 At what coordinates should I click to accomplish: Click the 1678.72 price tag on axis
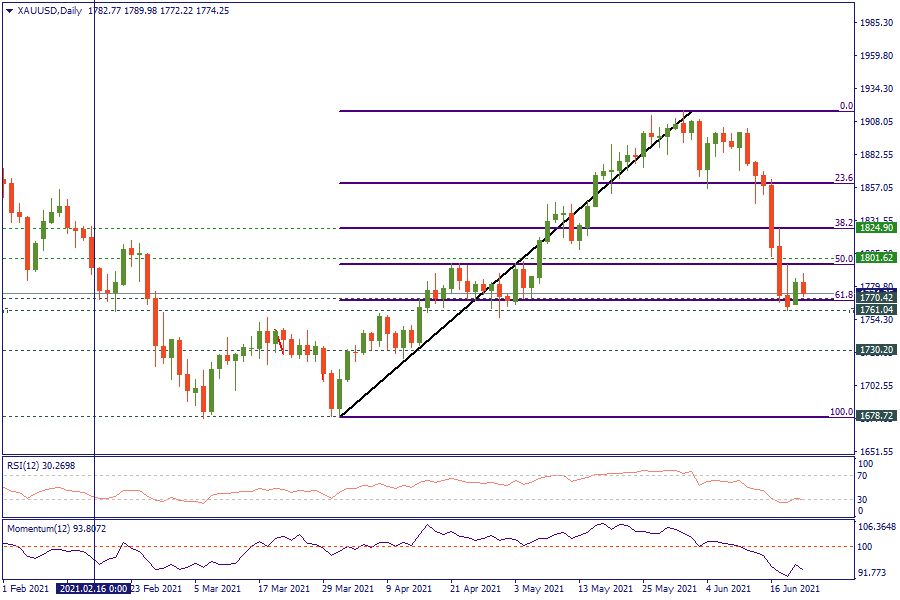tap(875, 415)
